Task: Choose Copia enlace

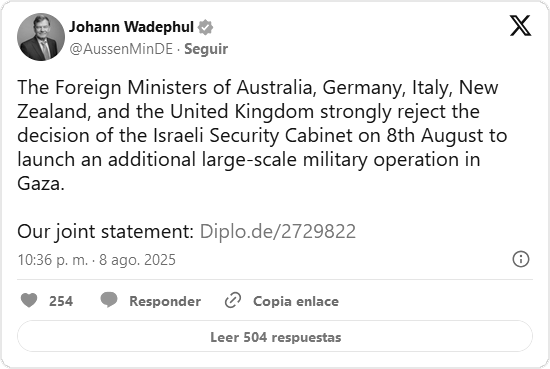Action: 296,301
